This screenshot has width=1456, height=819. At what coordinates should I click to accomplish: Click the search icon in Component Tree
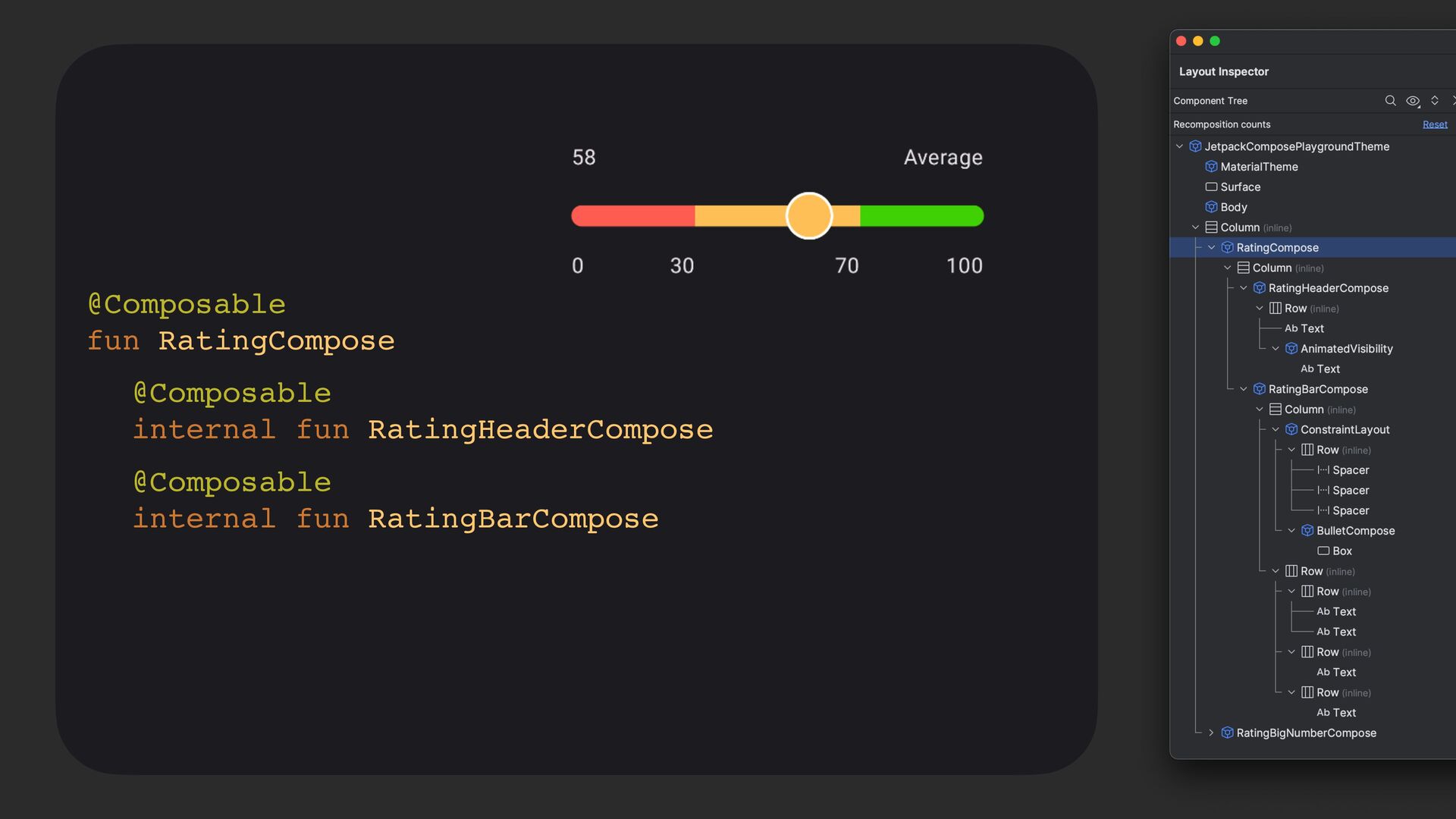[x=1390, y=101]
